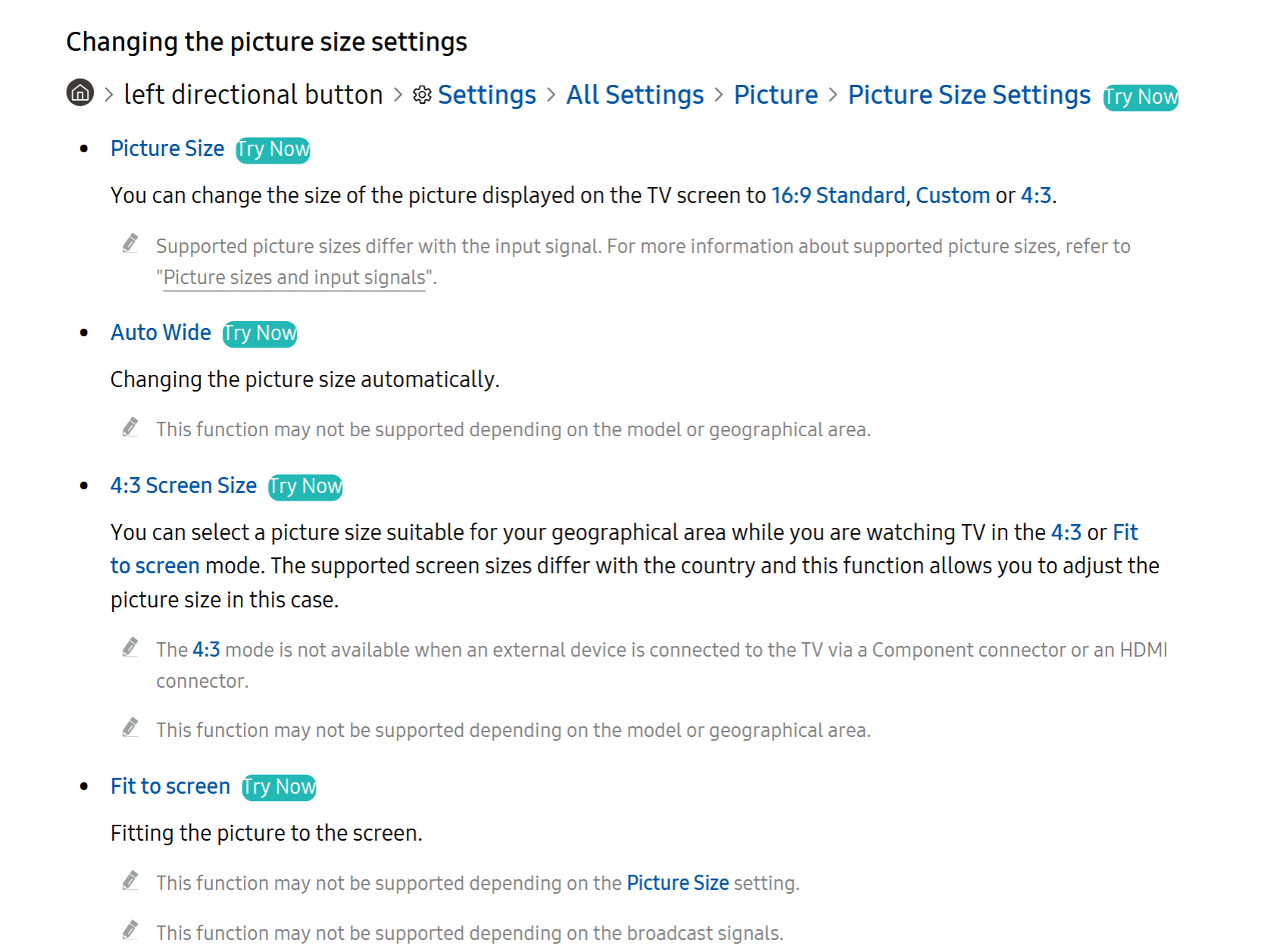Go to Picture in the breadcrumb
The width and height of the screenshot is (1261, 952).
[776, 95]
